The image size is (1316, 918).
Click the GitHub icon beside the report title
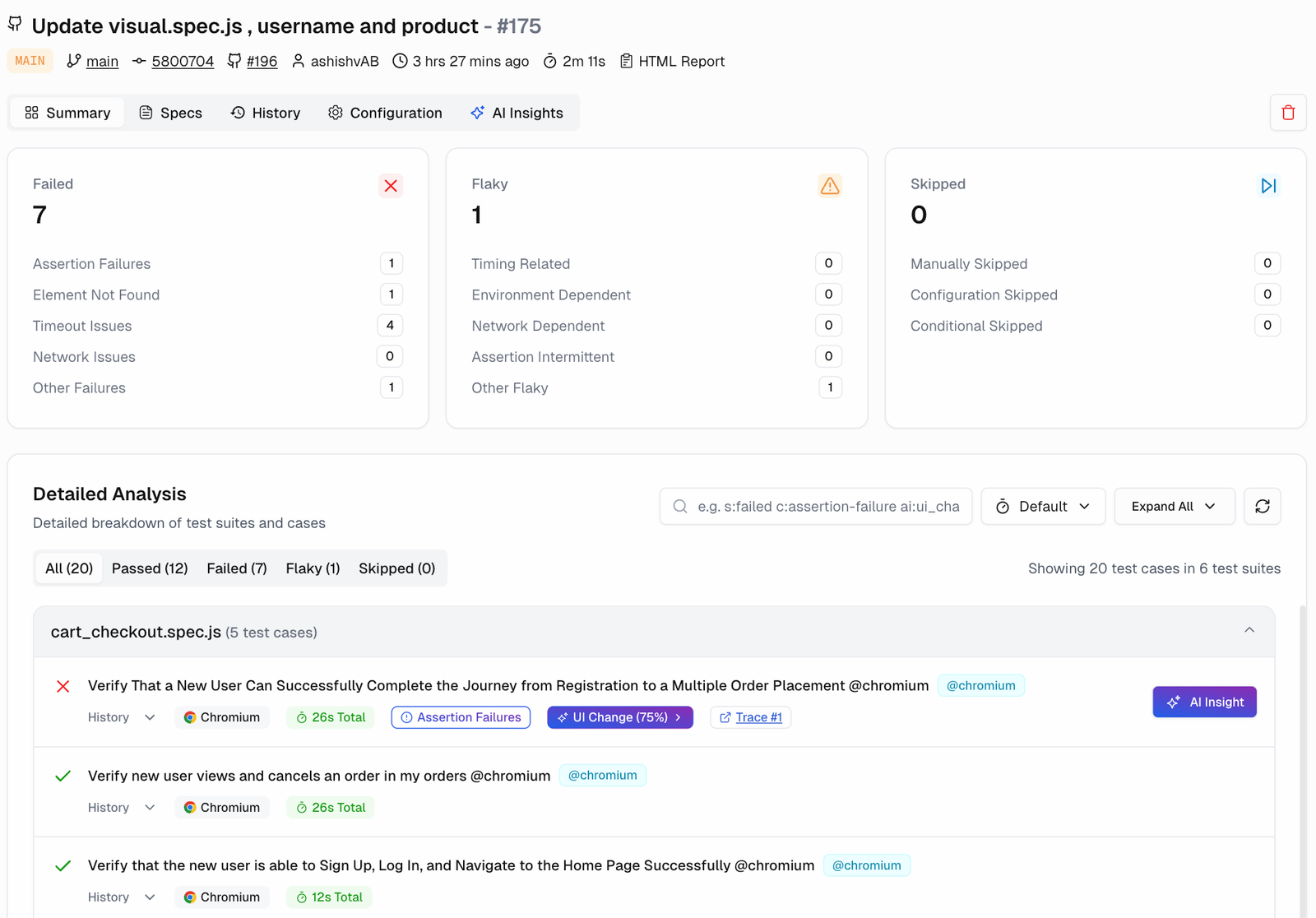pos(14,23)
